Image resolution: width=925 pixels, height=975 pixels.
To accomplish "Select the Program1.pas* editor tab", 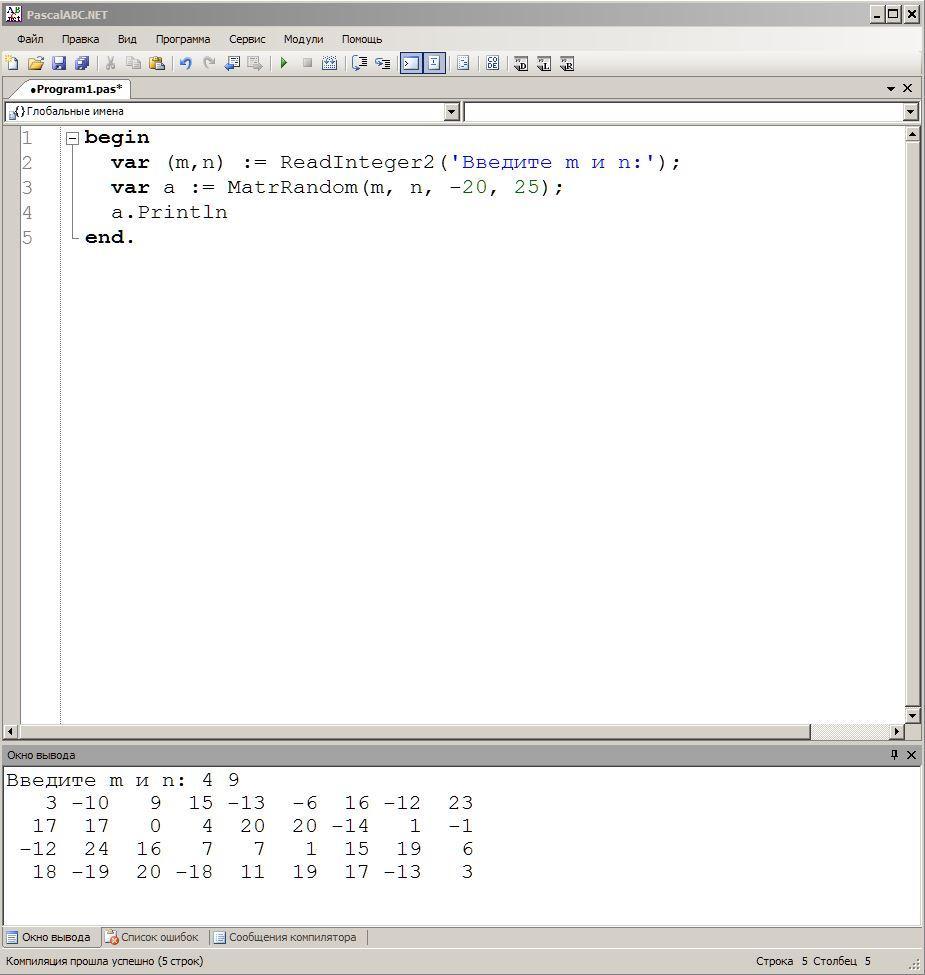I will [x=76, y=89].
